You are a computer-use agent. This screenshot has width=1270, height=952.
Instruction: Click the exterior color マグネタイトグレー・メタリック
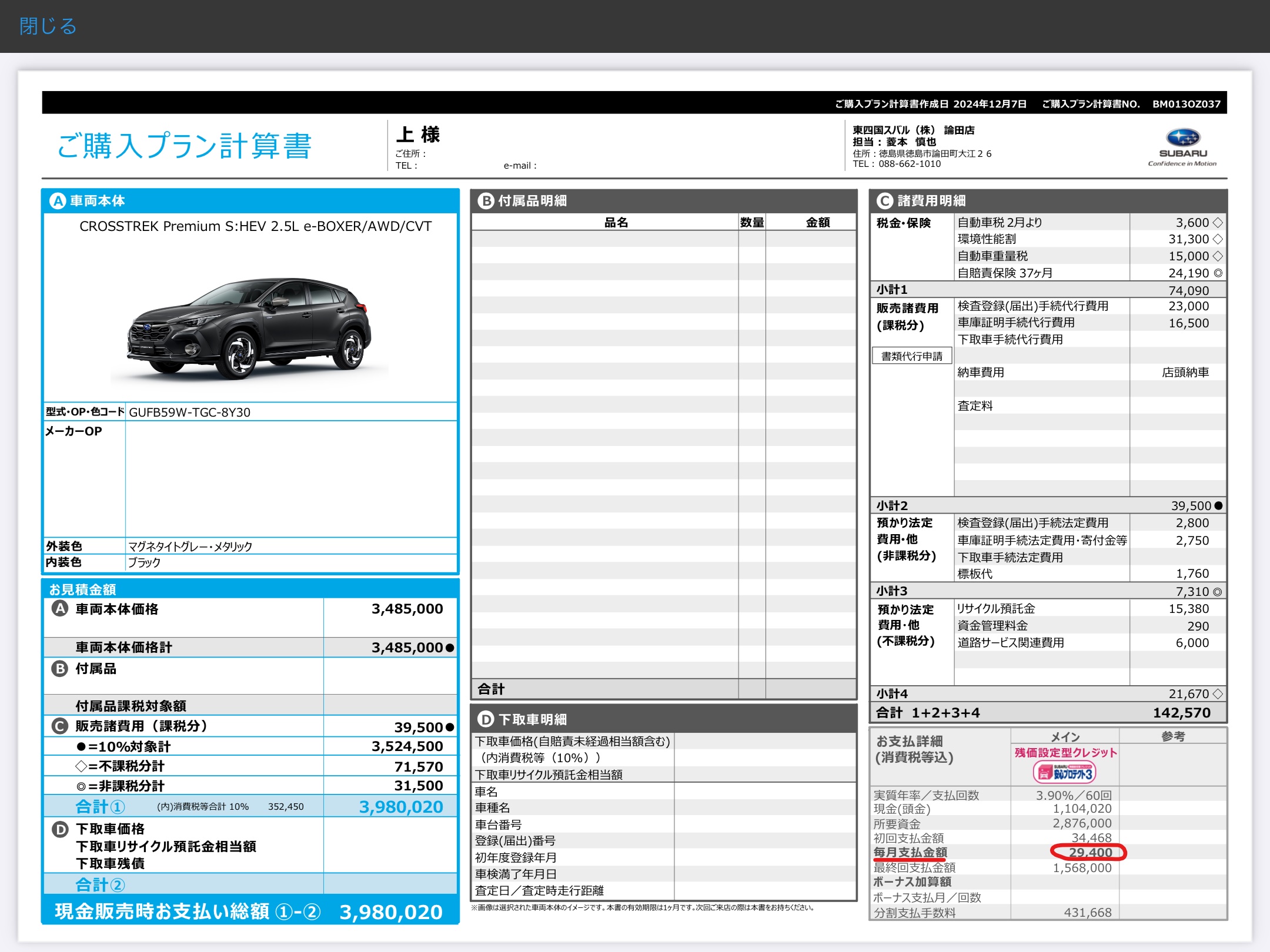coord(190,547)
